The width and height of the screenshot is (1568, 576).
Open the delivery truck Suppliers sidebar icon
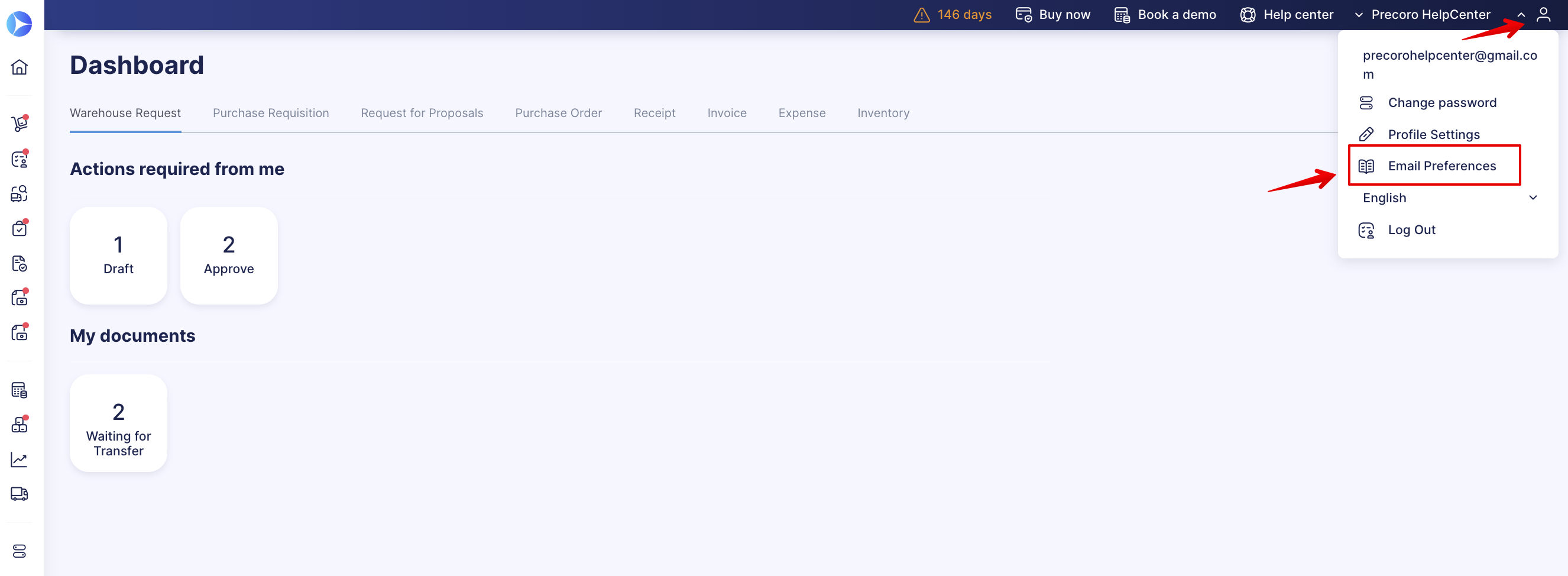[20, 494]
